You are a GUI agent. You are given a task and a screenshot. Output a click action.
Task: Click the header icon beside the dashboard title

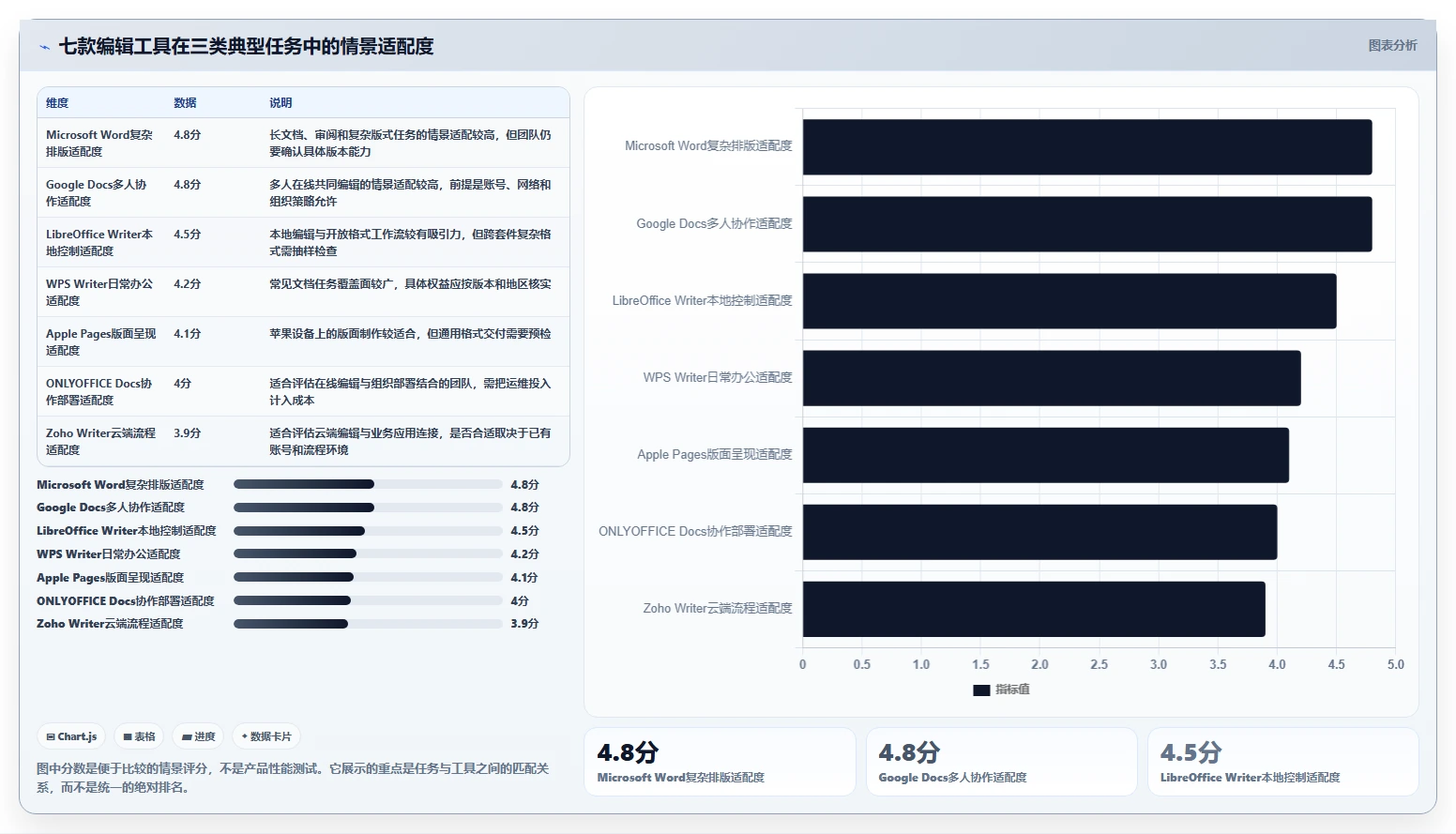coord(44,46)
